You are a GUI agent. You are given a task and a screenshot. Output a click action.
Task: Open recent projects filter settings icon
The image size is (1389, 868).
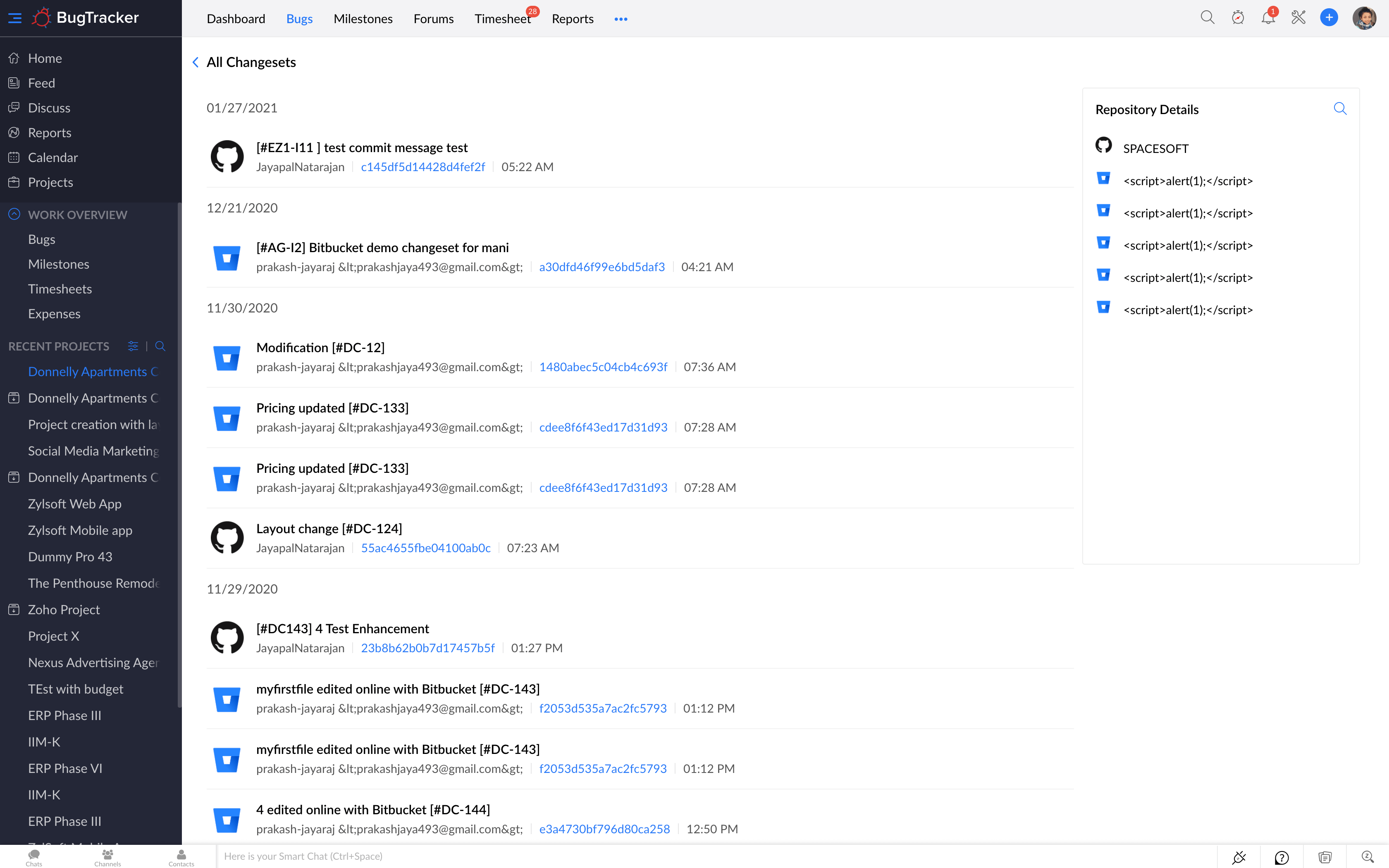click(x=133, y=346)
